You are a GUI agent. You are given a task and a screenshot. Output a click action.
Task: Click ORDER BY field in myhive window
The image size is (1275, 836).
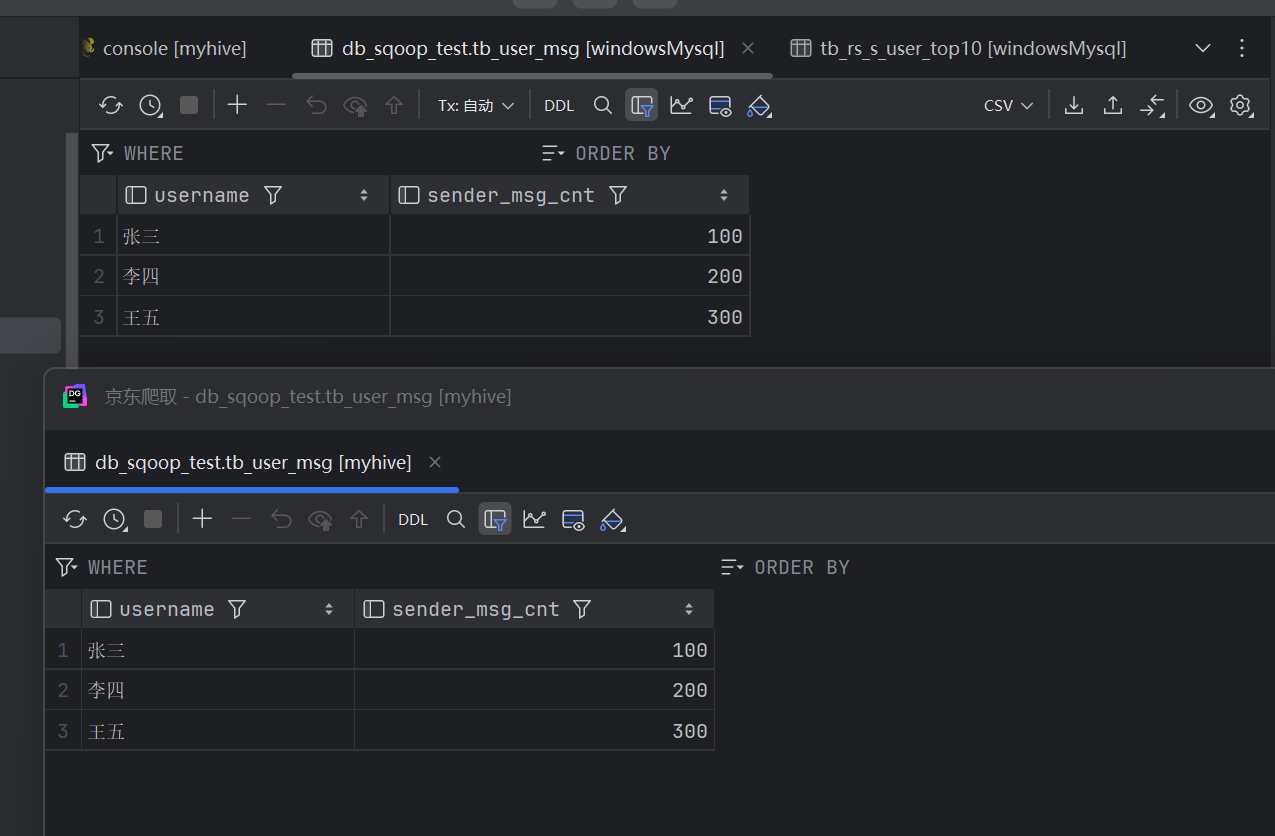(x=995, y=567)
